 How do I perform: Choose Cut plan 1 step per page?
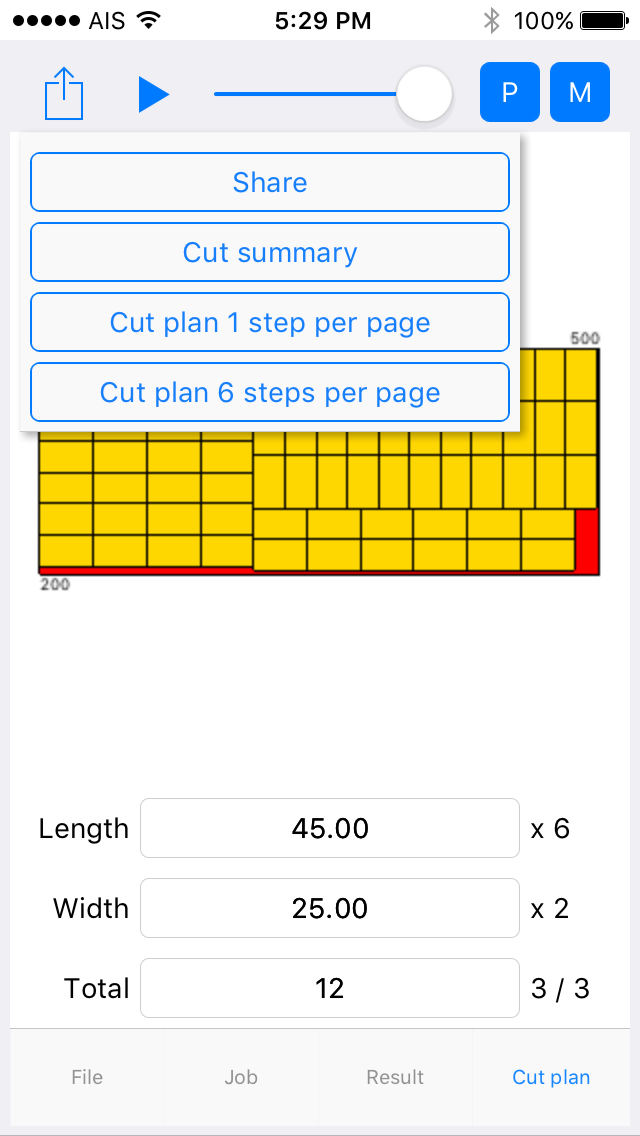point(270,322)
